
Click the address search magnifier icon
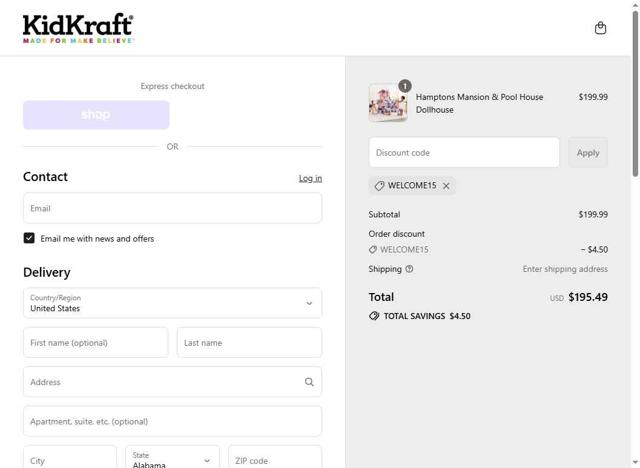(x=309, y=382)
